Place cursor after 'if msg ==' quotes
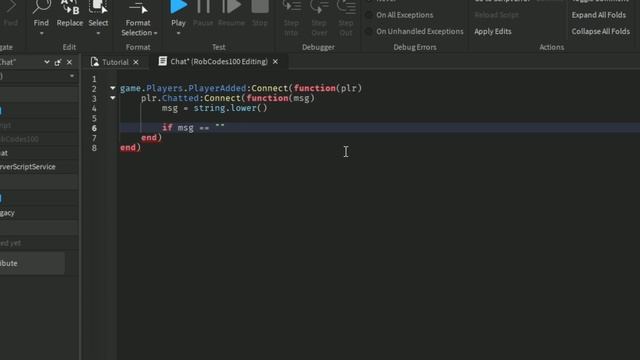 point(225,127)
